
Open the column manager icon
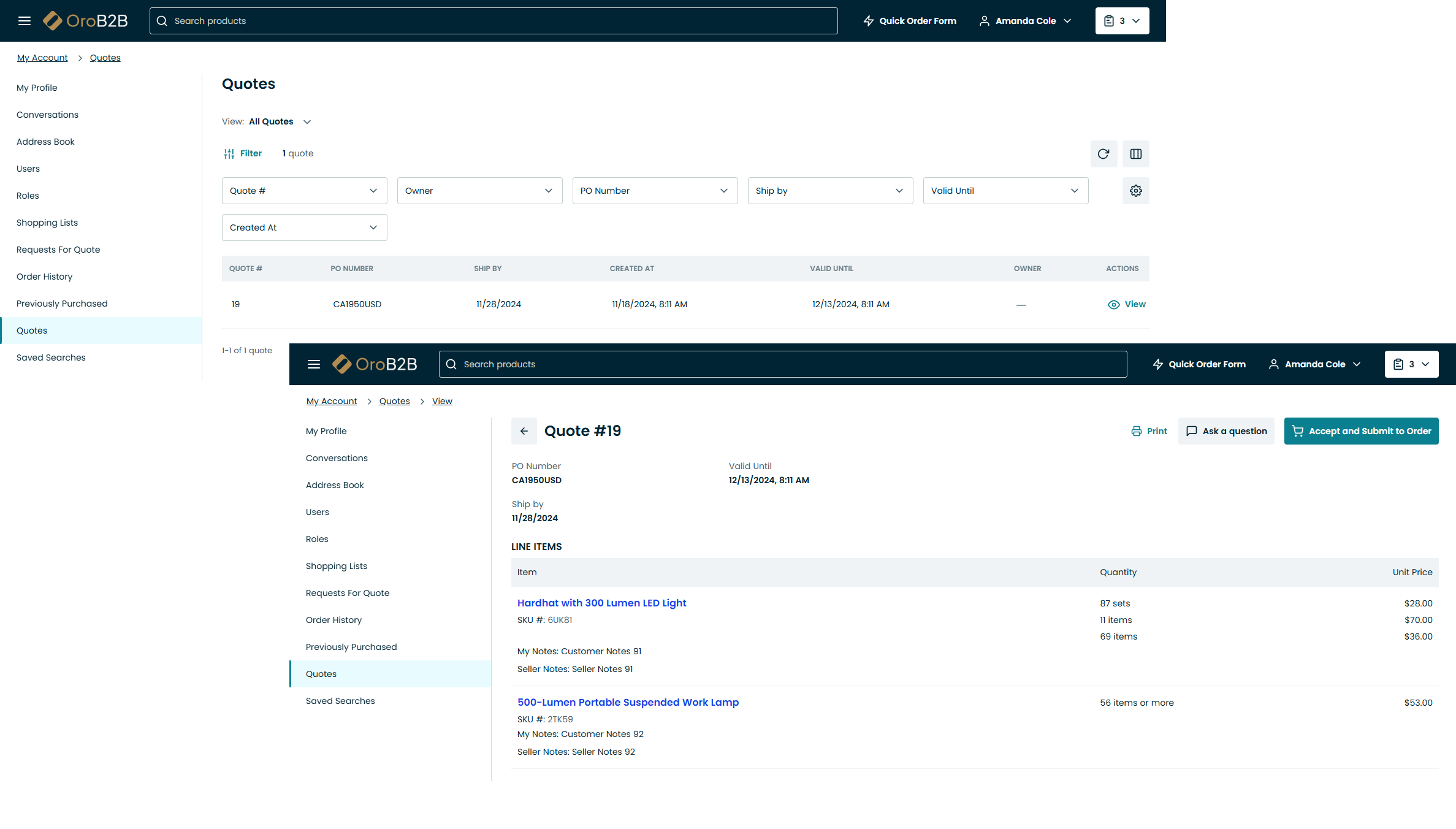[x=1135, y=154]
